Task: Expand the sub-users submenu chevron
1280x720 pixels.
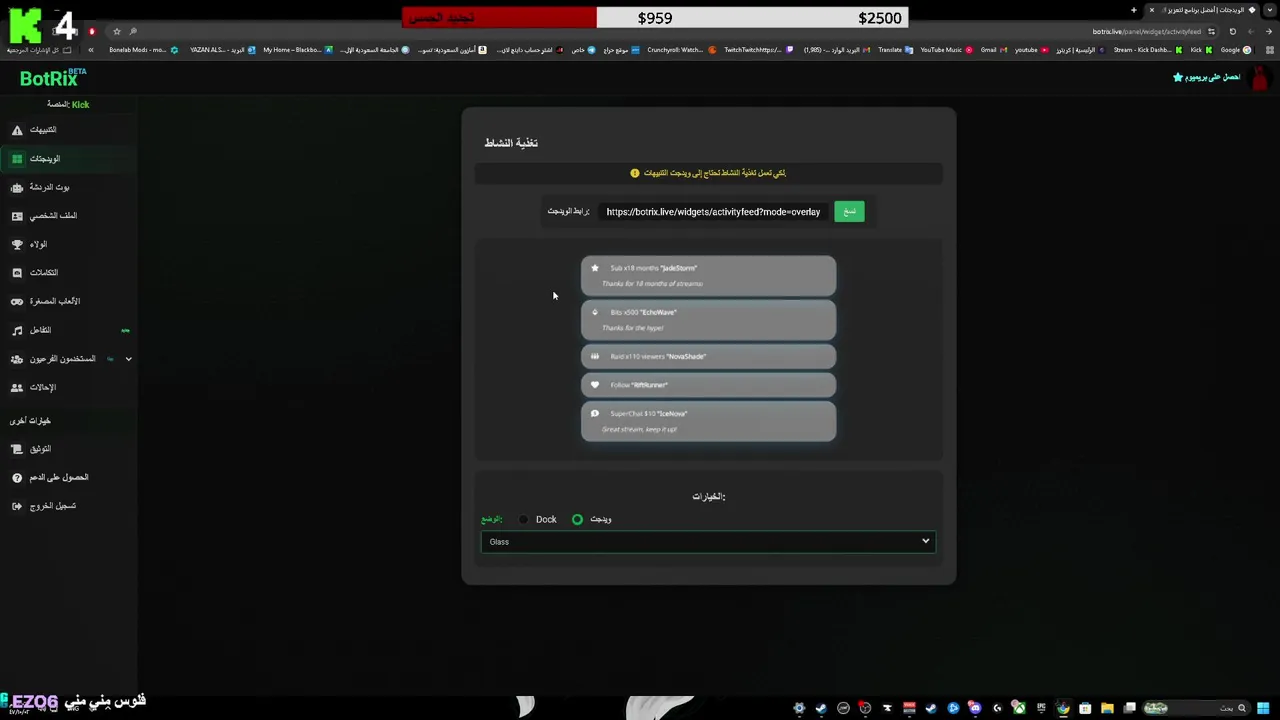Action: pos(128,359)
